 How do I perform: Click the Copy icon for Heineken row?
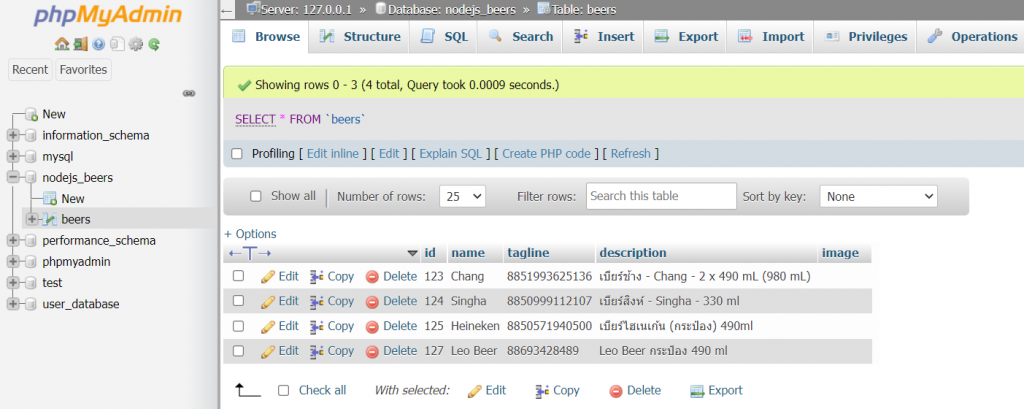tap(317, 327)
